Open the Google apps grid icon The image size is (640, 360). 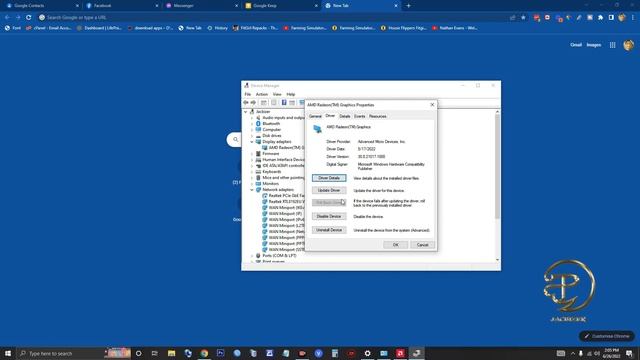point(613,45)
